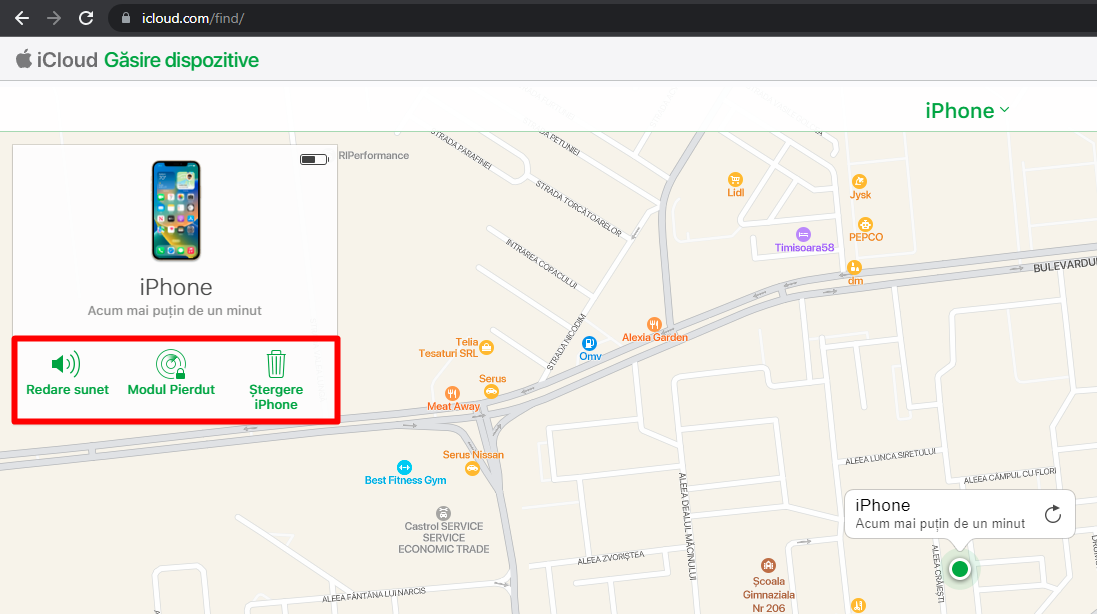Select the Școala Gimnaziala Nr 206 marker

pyautogui.click(x=767, y=565)
